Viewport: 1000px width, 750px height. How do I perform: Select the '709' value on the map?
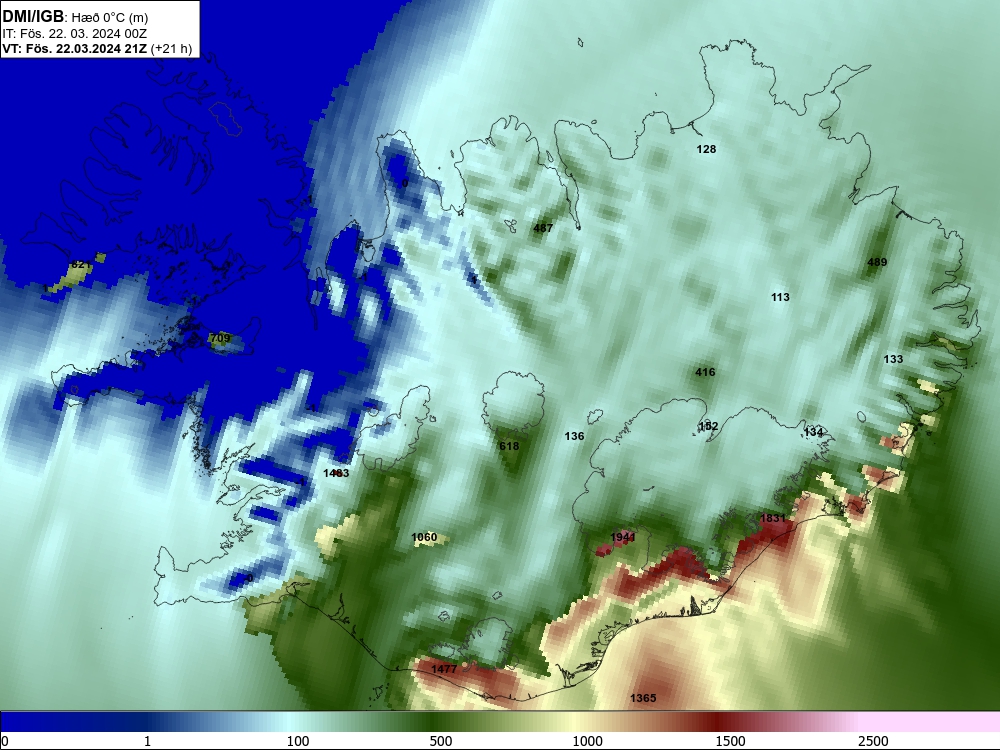[x=219, y=338]
